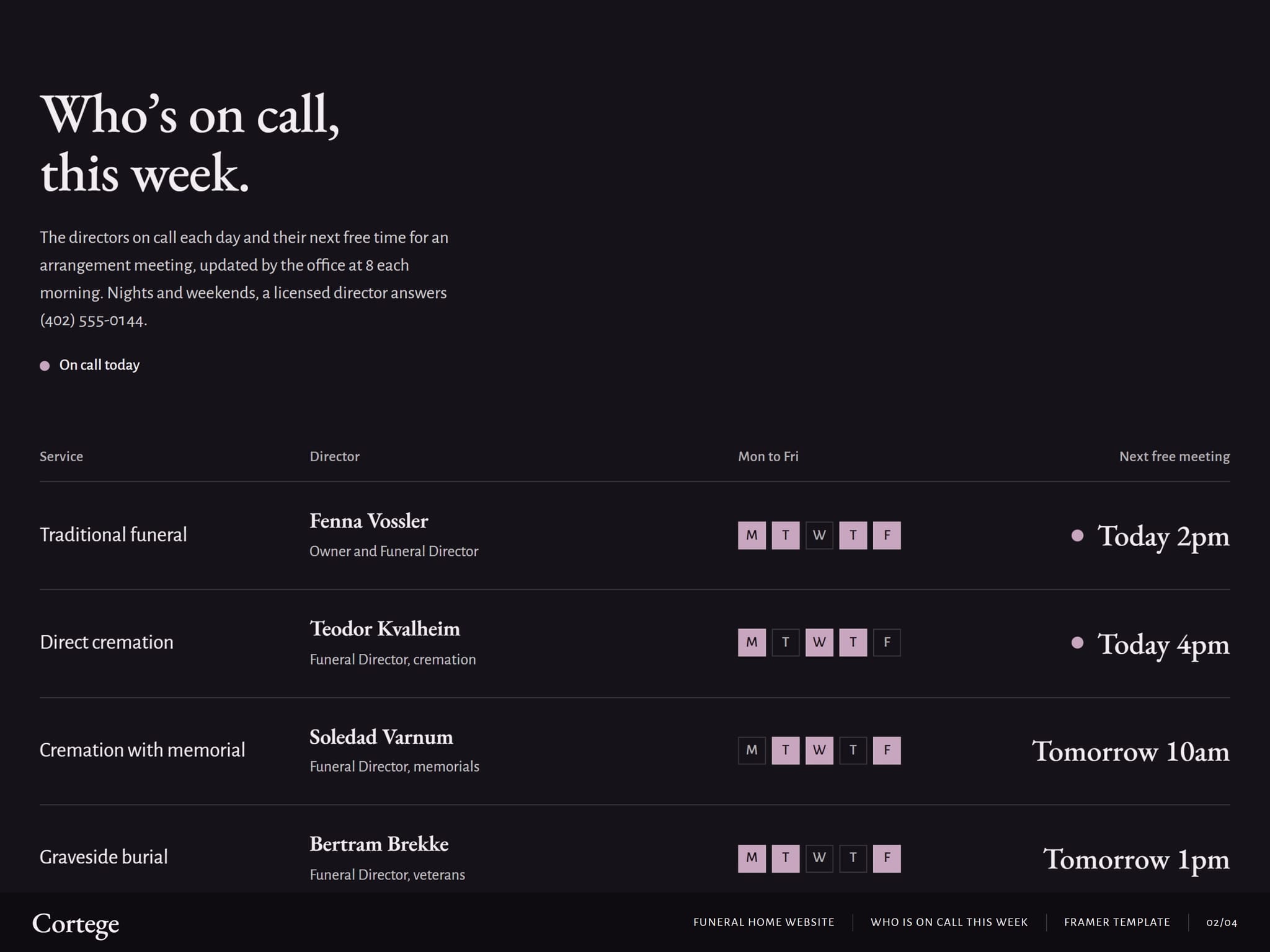This screenshot has width=1270, height=952.
Task: Select Bertram Brekke's Friday day chip
Action: pos(887,858)
